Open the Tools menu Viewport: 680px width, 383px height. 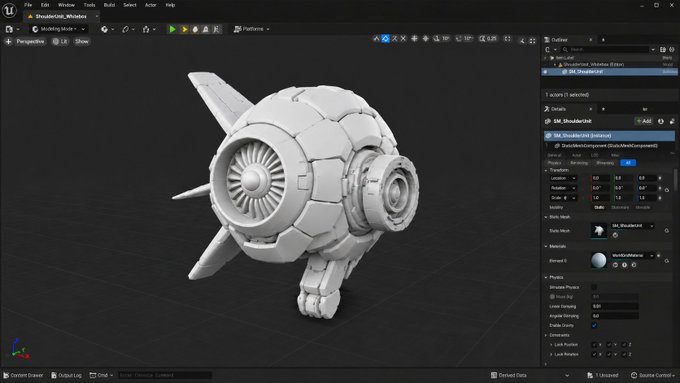(89, 5)
